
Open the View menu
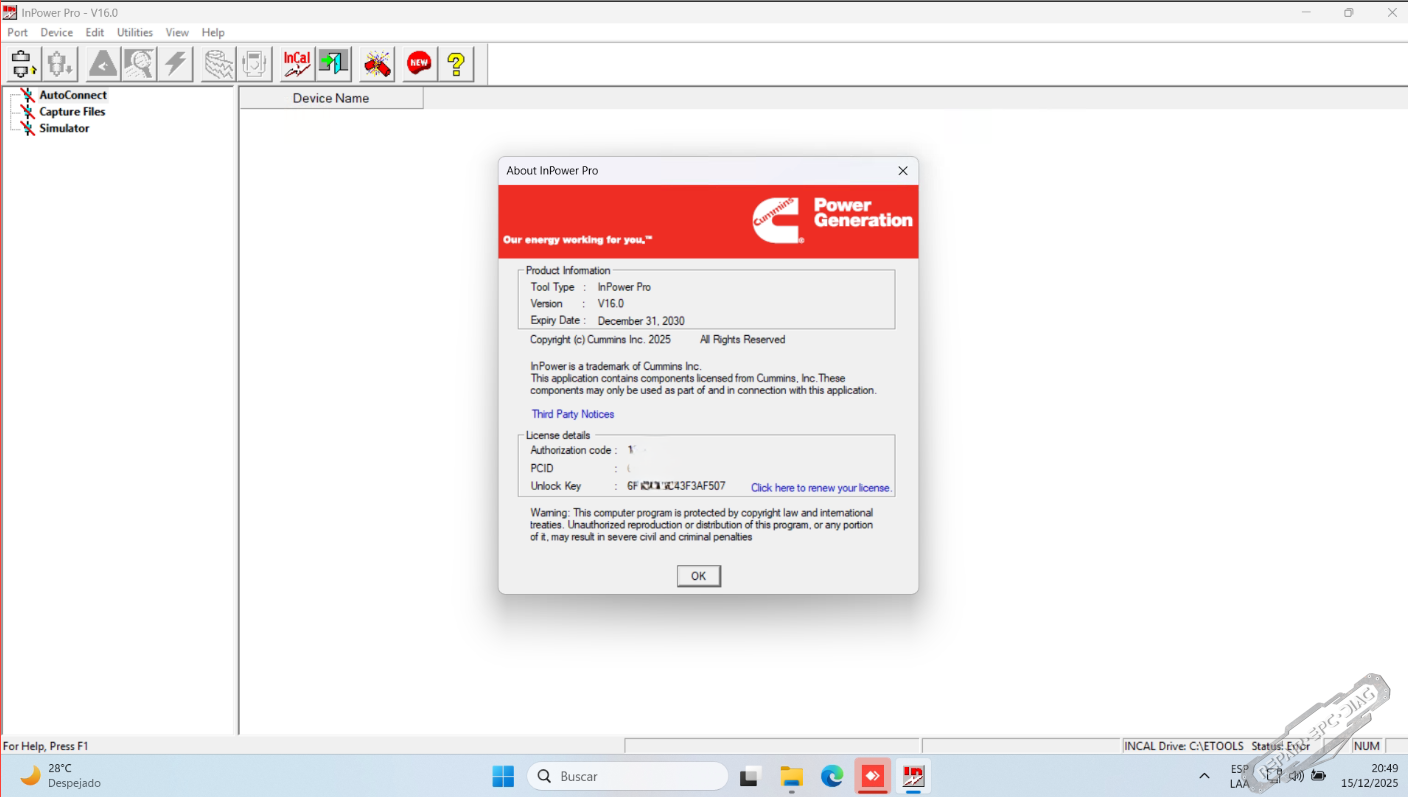click(177, 32)
